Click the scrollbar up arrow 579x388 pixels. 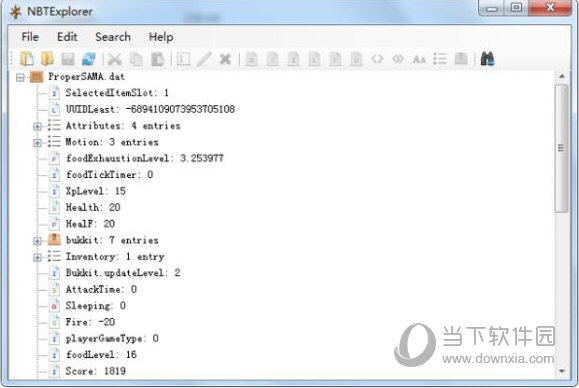[561, 76]
